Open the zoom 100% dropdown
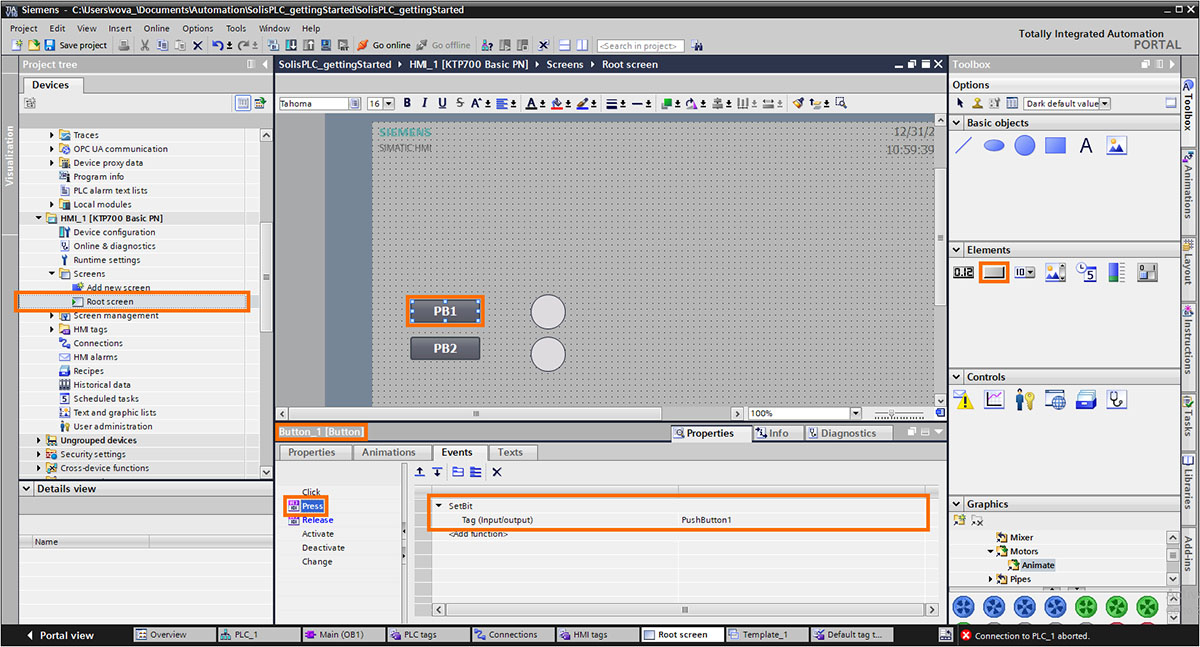Screen dimensions: 1200x647 click(x=855, y=413)
